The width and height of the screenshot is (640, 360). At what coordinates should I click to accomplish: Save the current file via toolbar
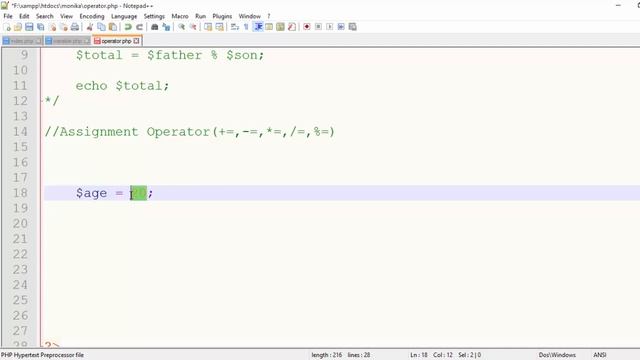tap(29, 27)
